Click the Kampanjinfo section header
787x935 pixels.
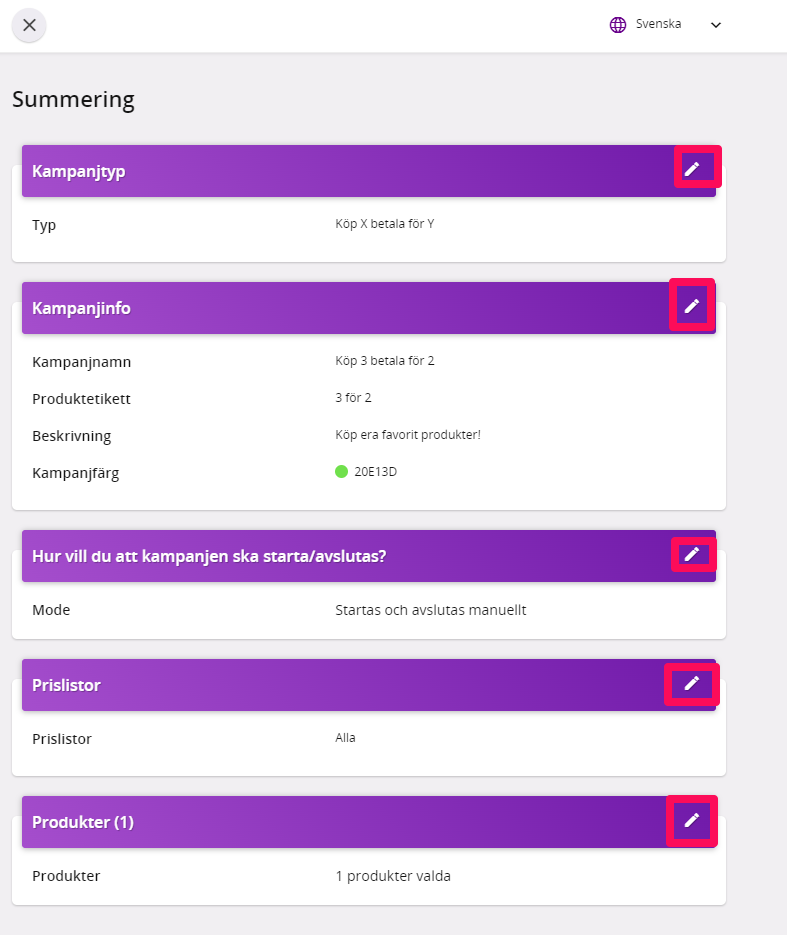[x=368, y=308]
